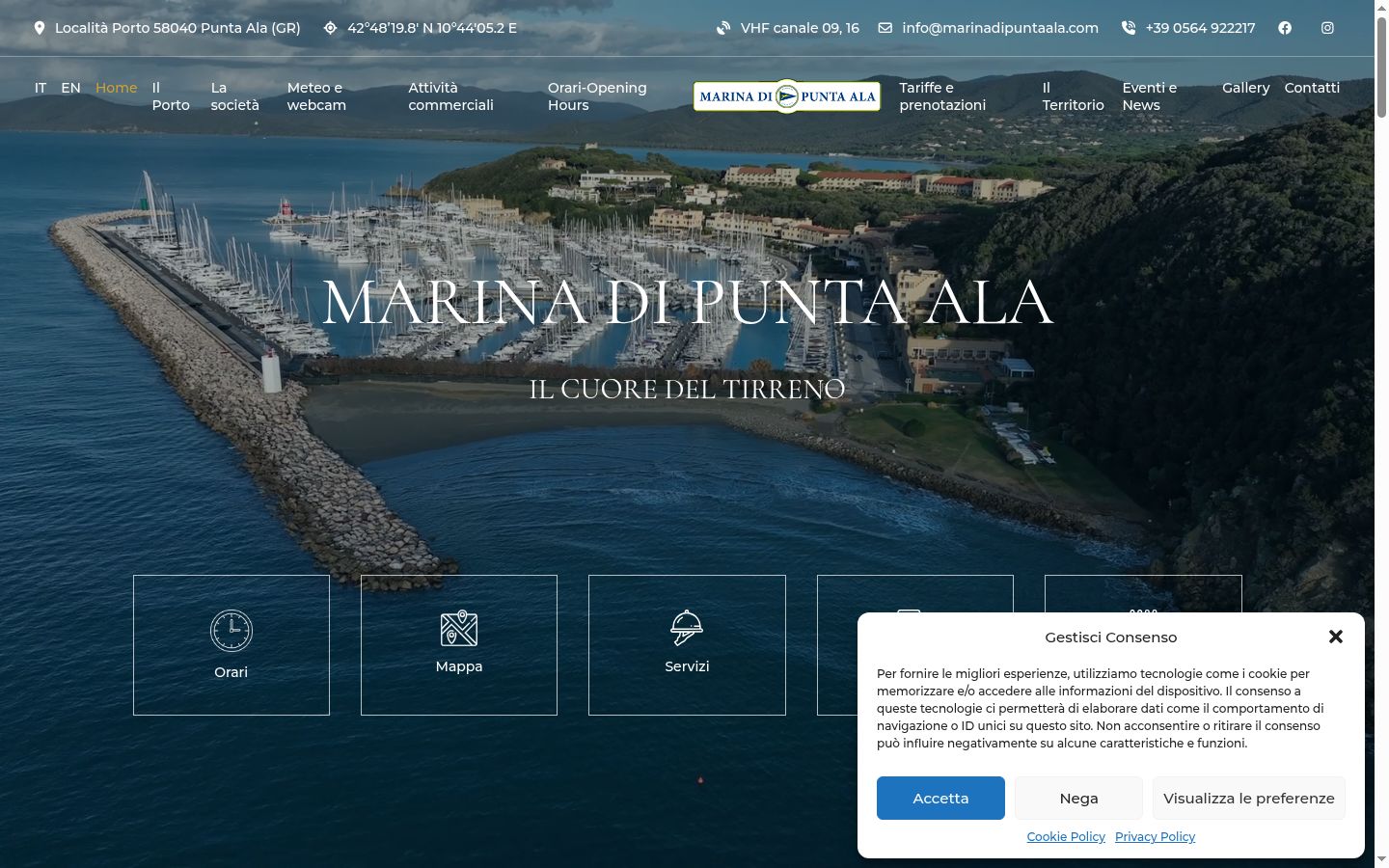This screenshot has width=1389, height=868.
Task: Open the Privacy Policy link
Action: [x=1155, y=837]
